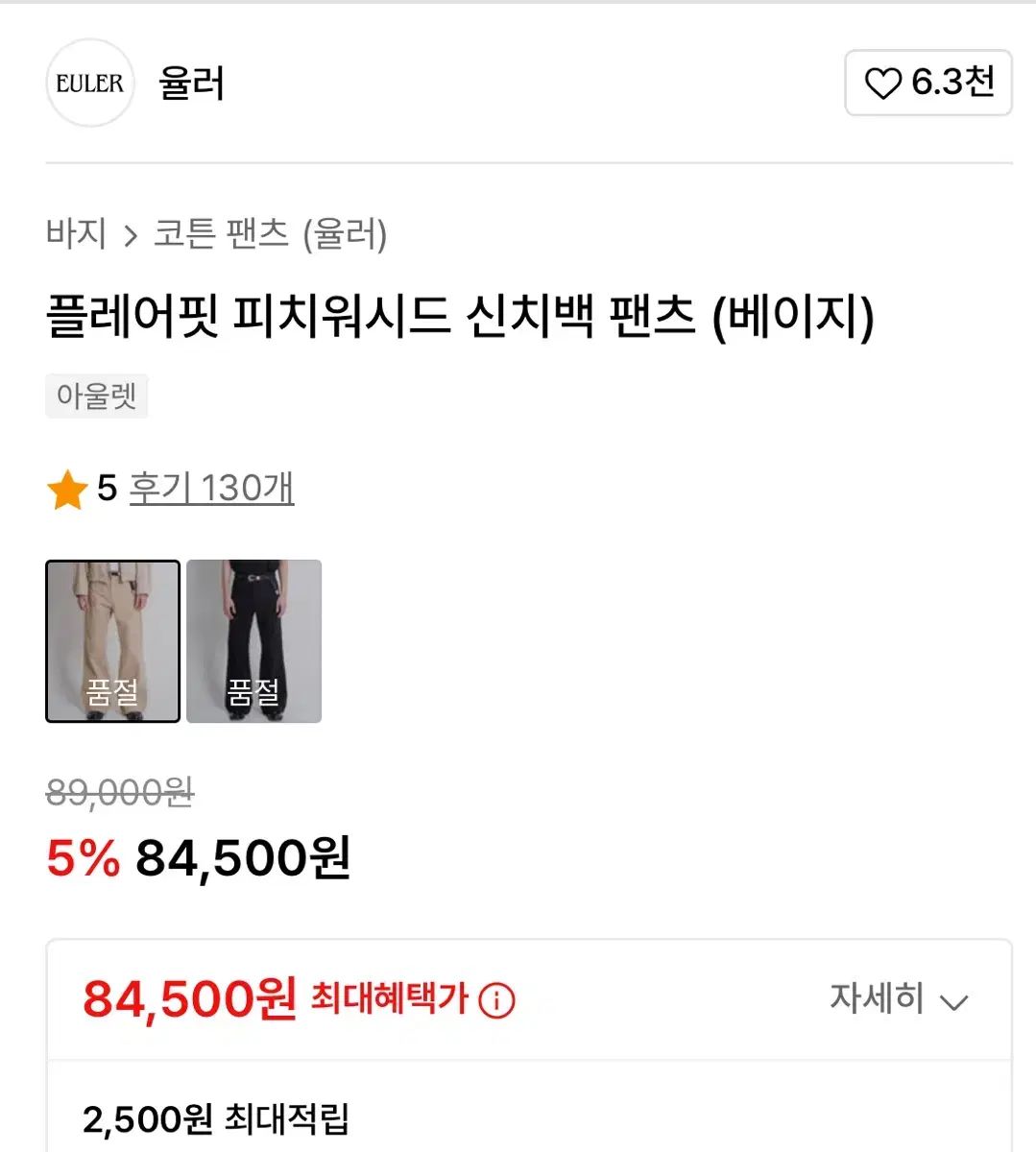Select the black pants color thumbnail
This screenshot has width=1036, height=1152.
253,641
